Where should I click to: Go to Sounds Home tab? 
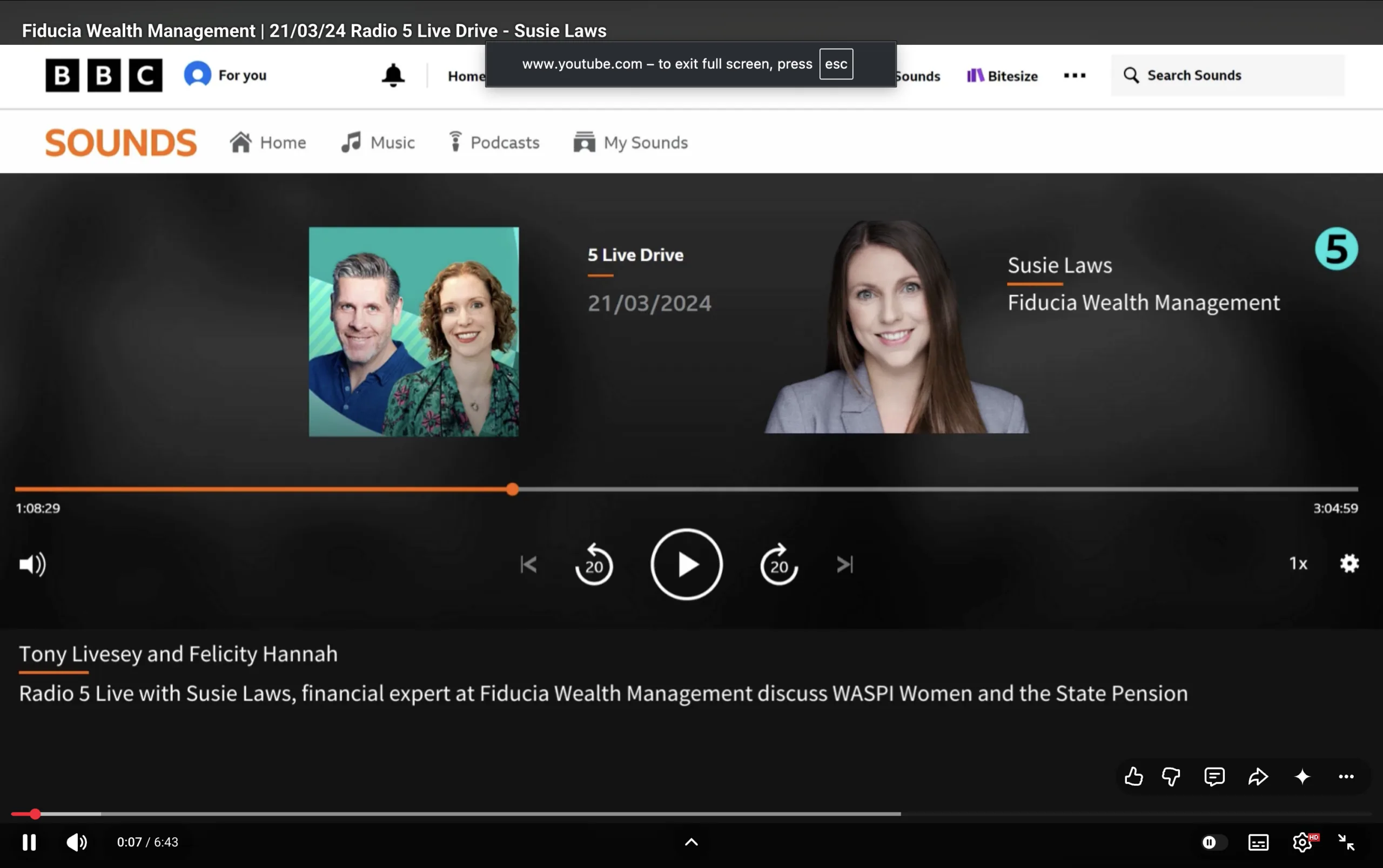coord(267,143)
